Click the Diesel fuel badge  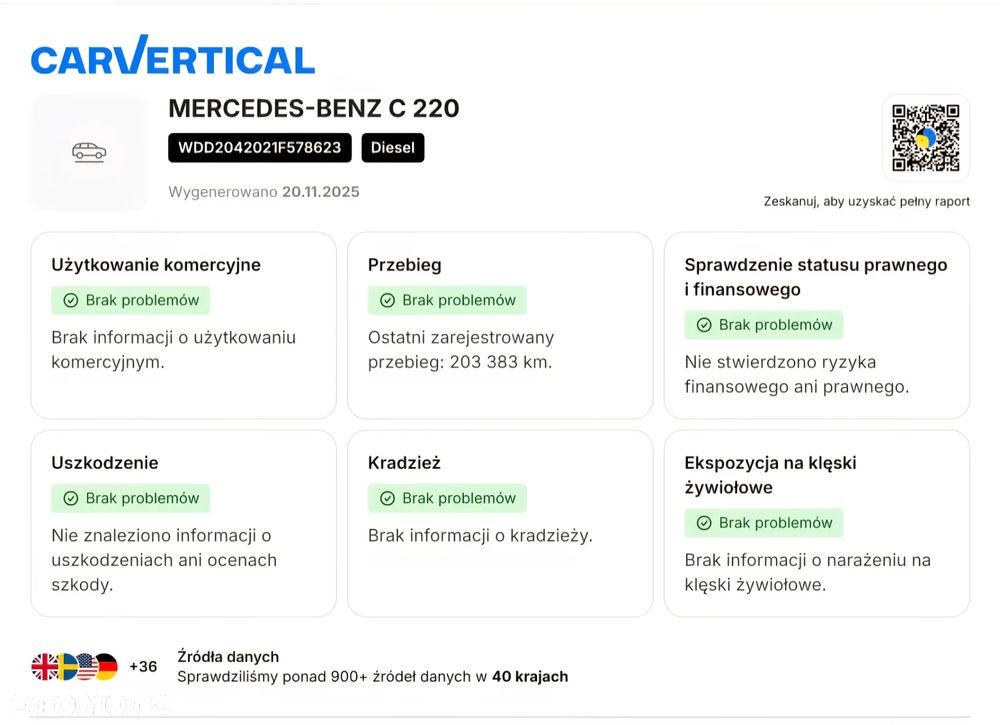(x=393, y=148)
